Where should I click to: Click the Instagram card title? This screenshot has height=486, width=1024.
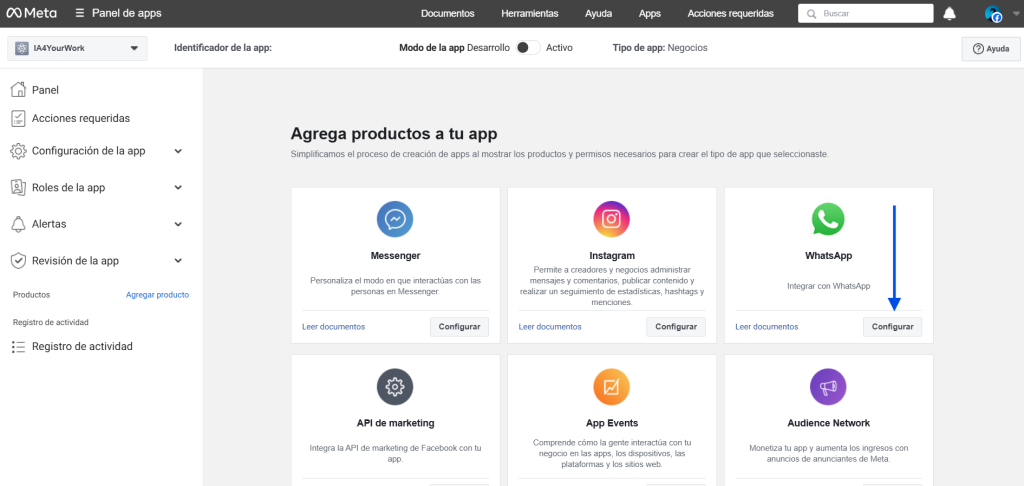coord(611,255)
